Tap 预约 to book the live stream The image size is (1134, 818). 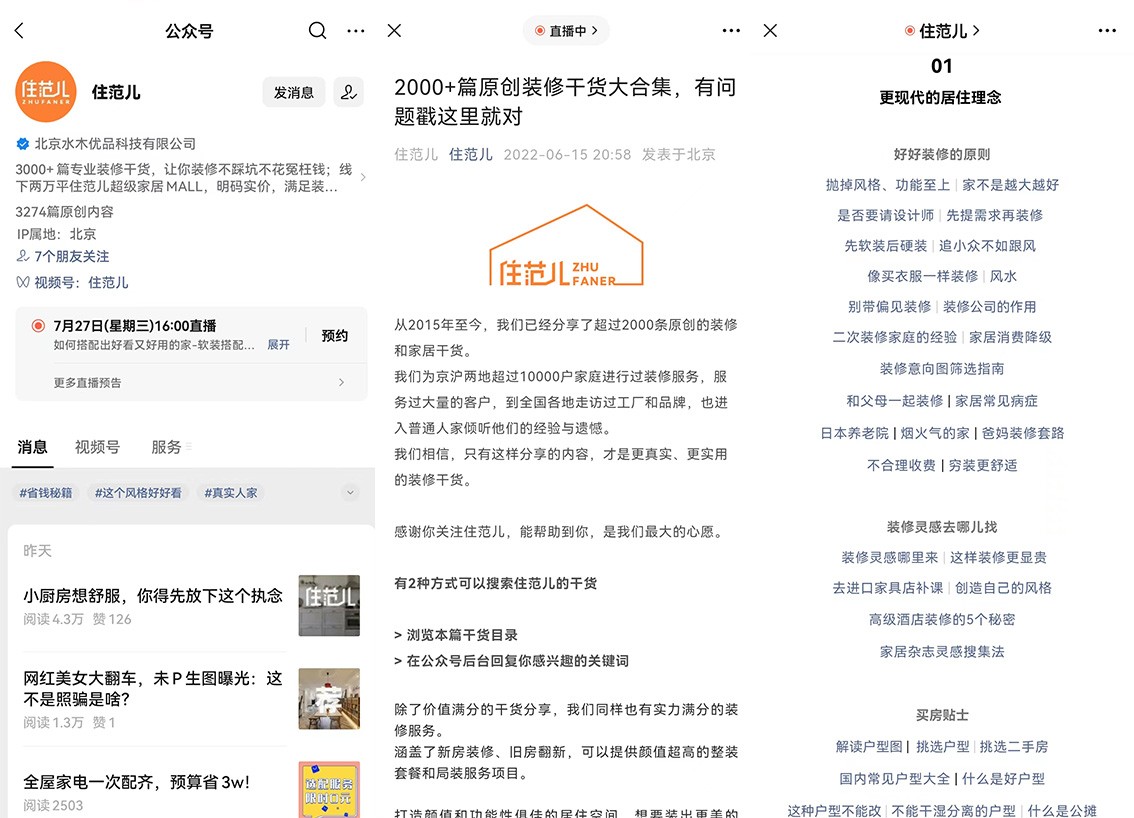coord(333,335)
